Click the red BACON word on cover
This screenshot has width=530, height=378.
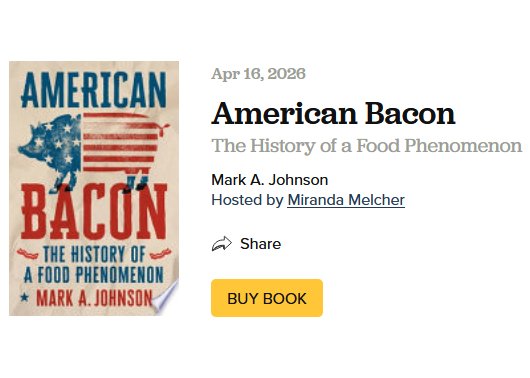click(94, 212)
